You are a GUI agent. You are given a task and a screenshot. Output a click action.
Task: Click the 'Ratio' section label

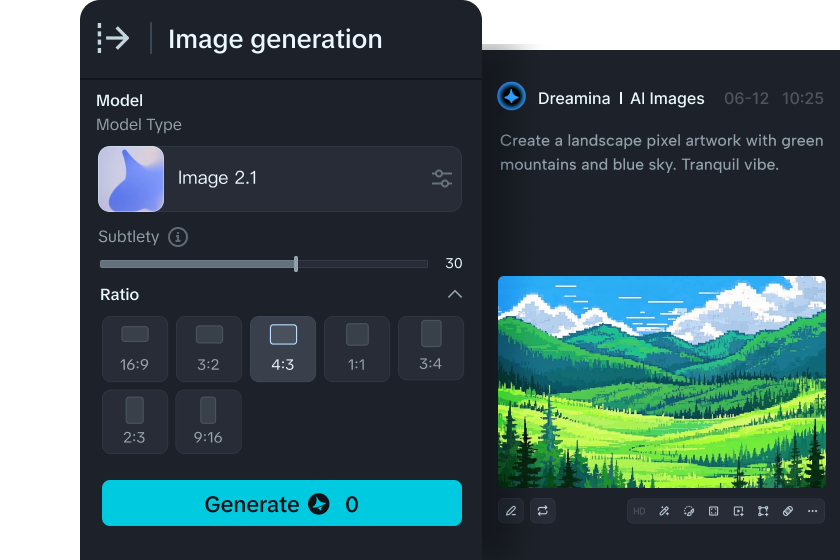point(119,295)
